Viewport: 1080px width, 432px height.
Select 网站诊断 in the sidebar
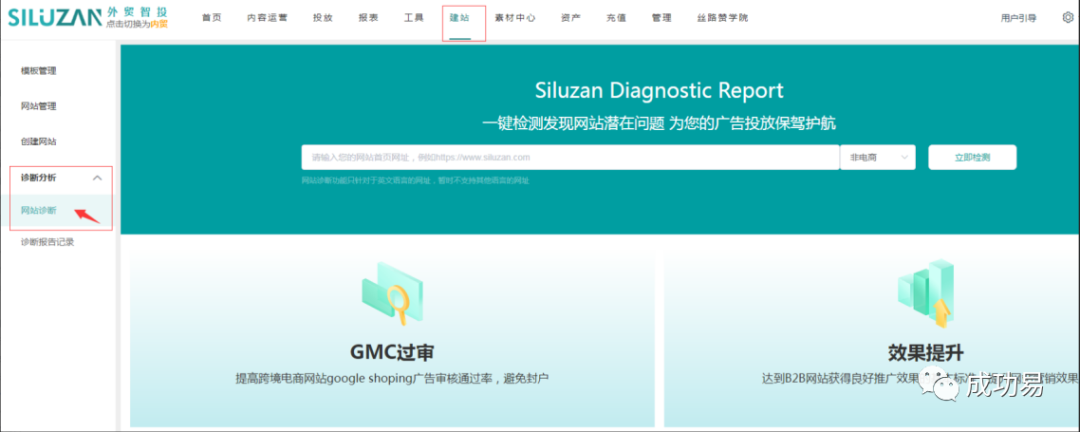coord(39,210)
